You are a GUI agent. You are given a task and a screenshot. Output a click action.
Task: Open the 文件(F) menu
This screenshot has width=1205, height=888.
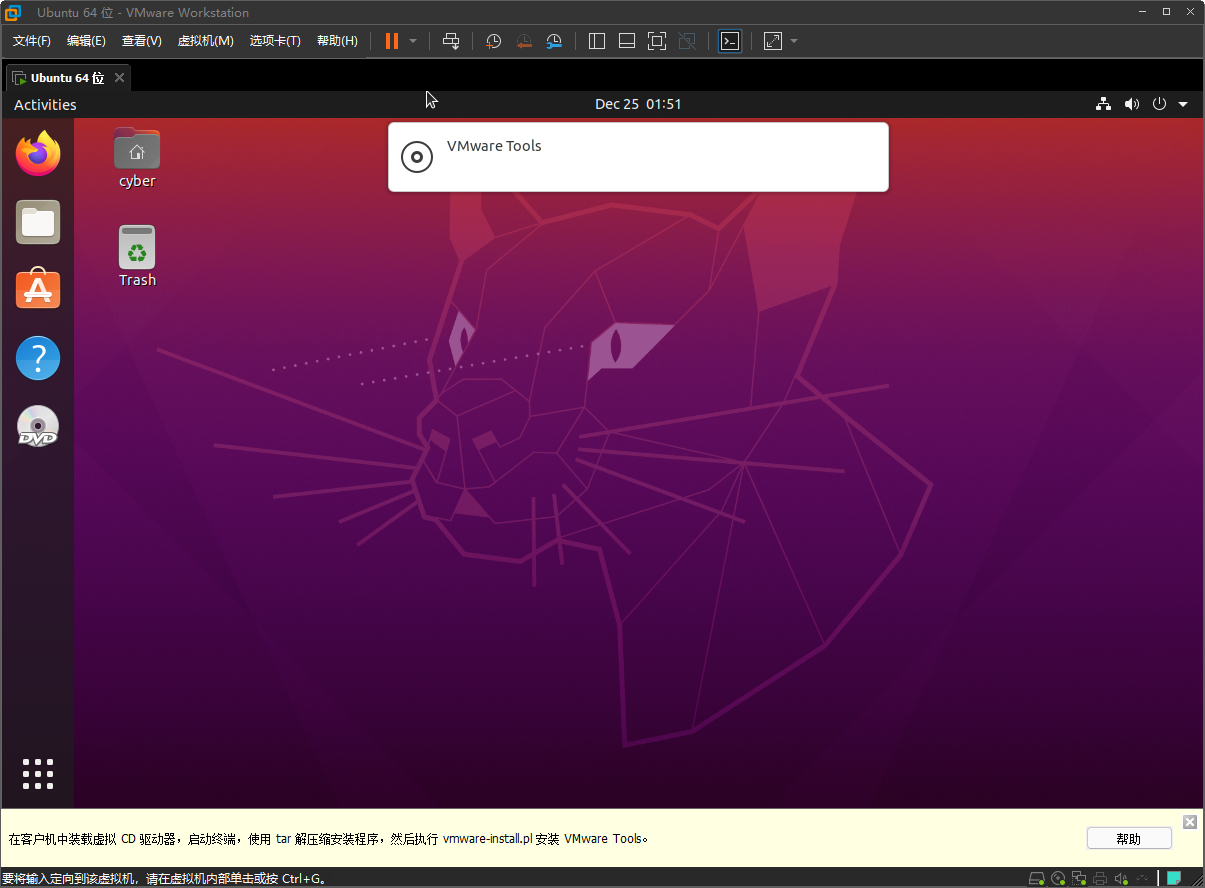(31, 41)
